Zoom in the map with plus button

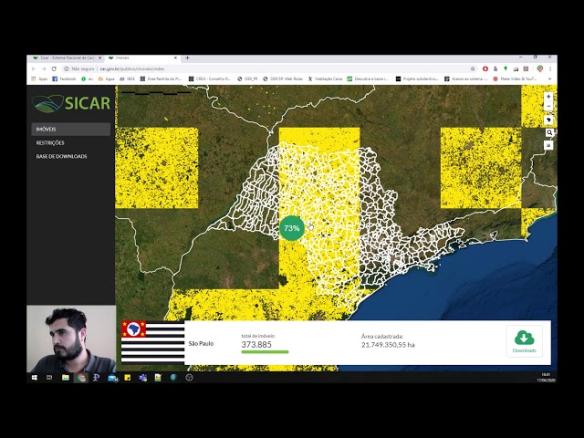tap(549, 97)
